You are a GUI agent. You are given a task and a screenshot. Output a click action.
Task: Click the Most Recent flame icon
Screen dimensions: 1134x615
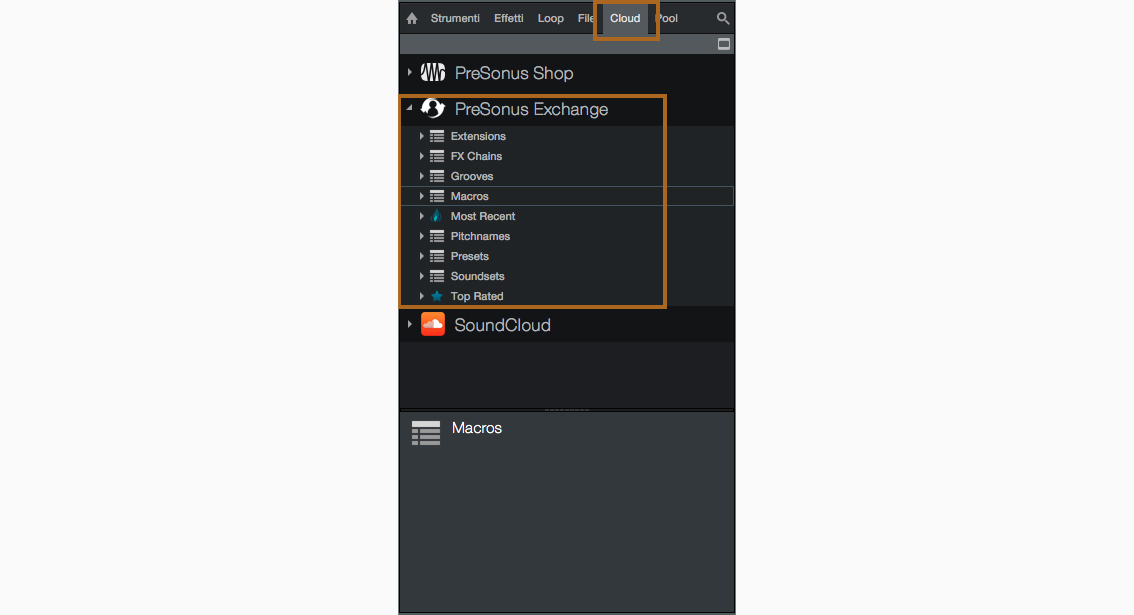pos(437,216)
